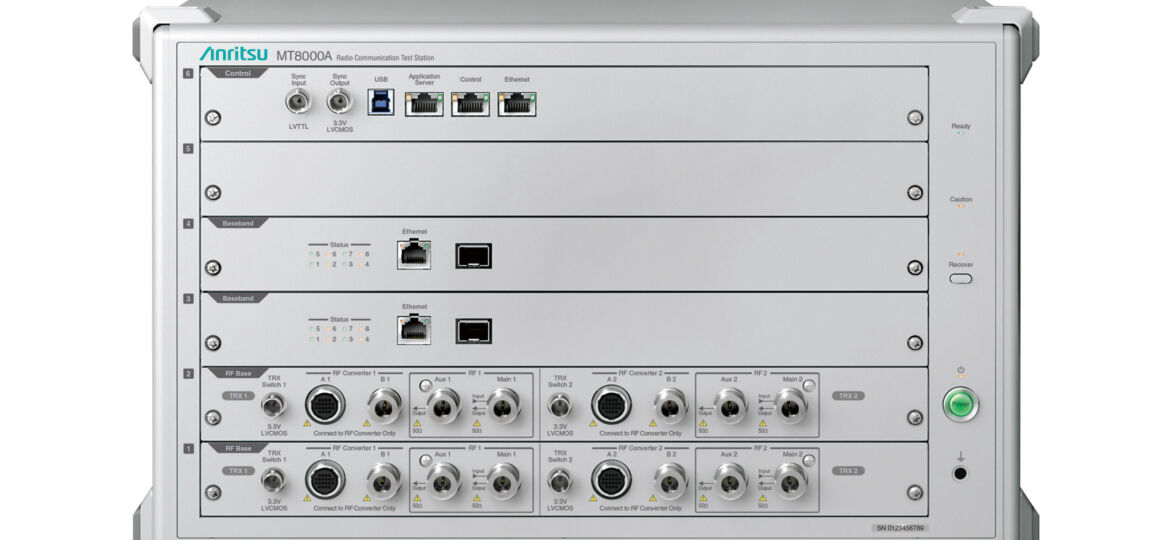Push the green Power button
The height and width of the screenshot is (540, 1170).
pyautogui.click(x=961, y=404)
